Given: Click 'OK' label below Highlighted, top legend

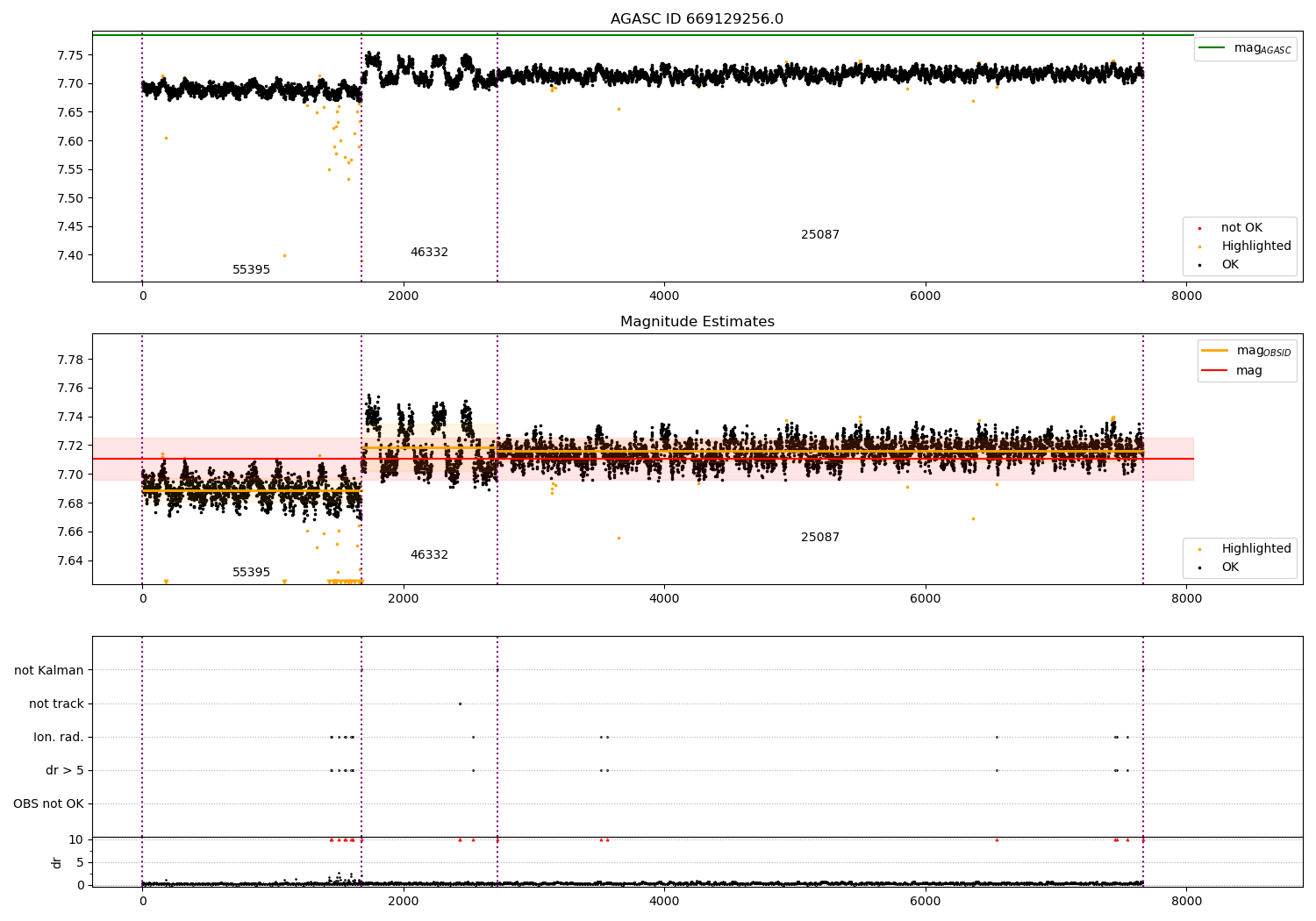Looking at the screenshot, I should coord(1230,265).
